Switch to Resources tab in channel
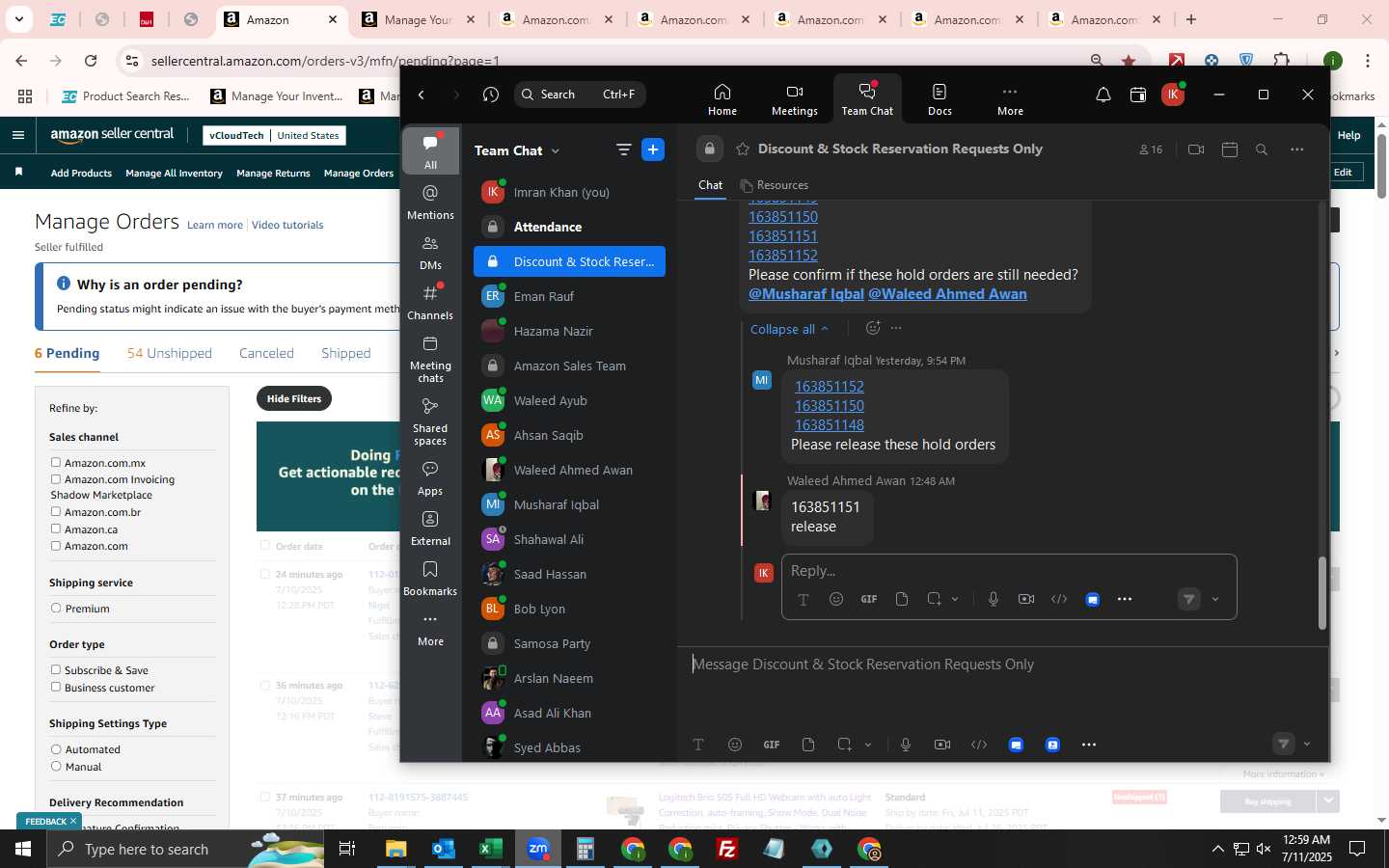The height and width of the screenshot is (868, 1389). pos(775,185)
